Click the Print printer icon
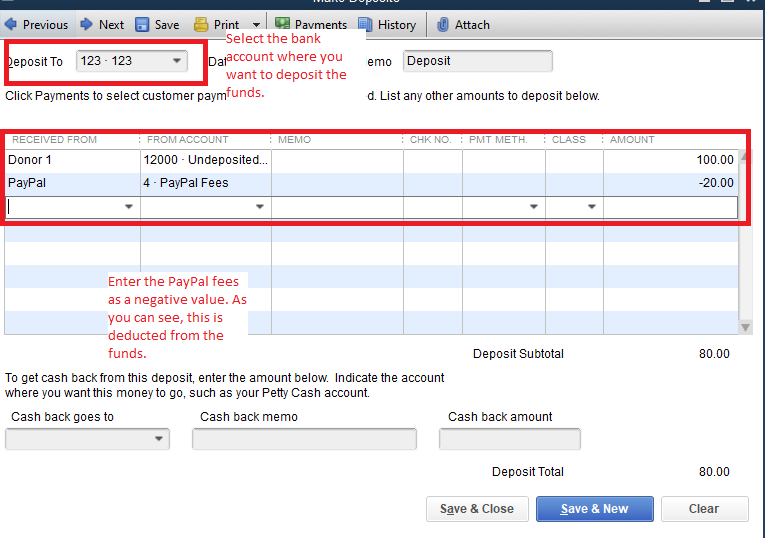The image size is (765, 538). point(201,24)
